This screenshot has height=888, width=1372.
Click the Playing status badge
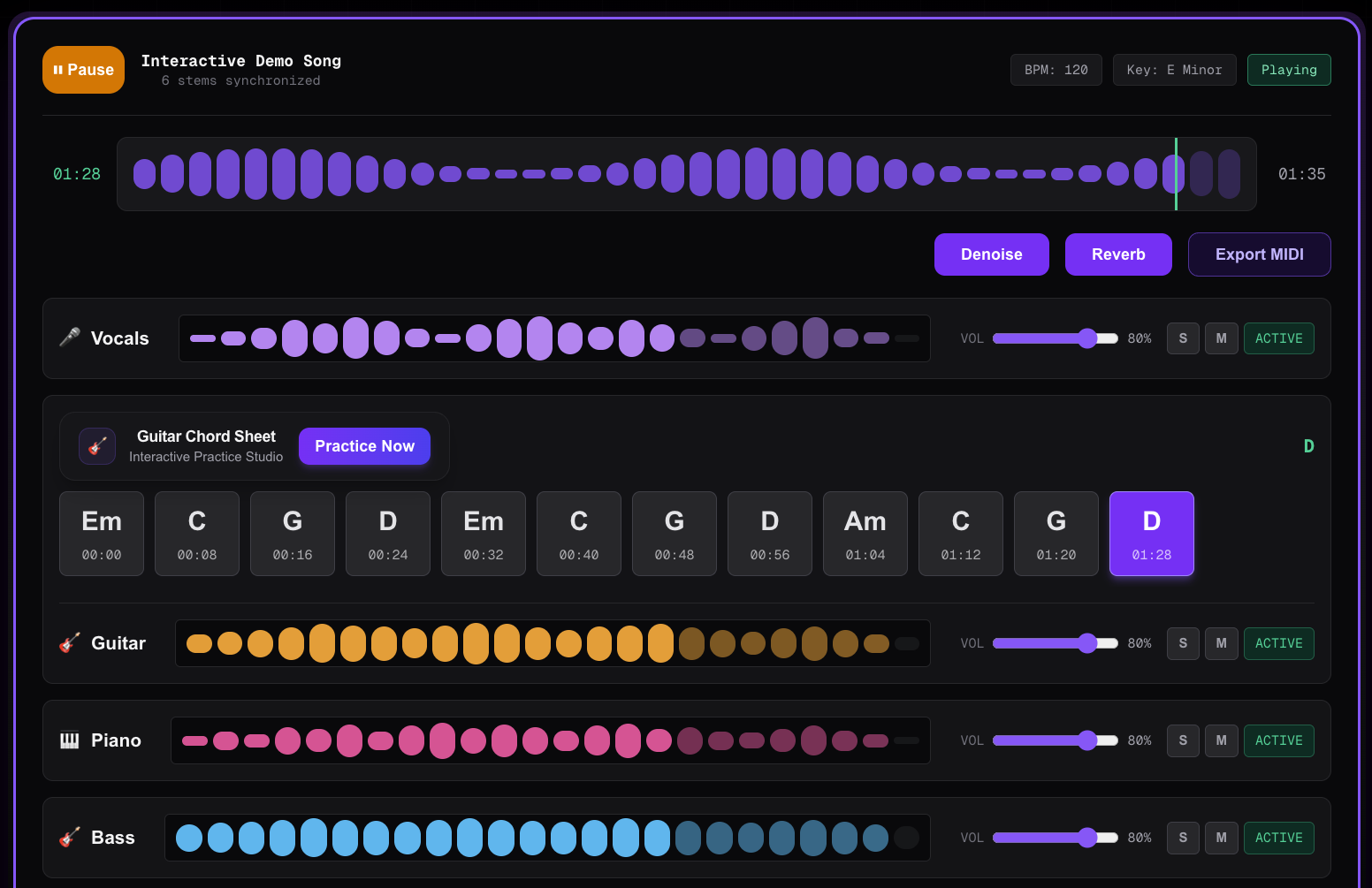tap(1289, 70)
